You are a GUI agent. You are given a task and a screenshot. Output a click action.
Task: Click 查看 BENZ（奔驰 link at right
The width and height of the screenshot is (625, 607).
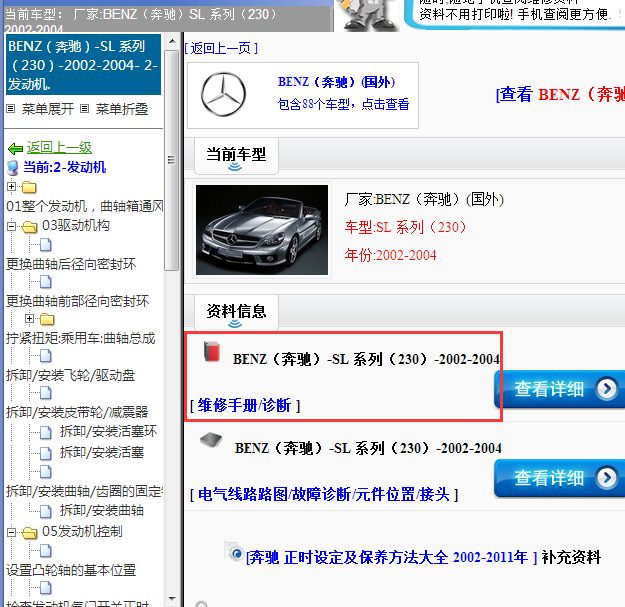[x=560, y=95]
